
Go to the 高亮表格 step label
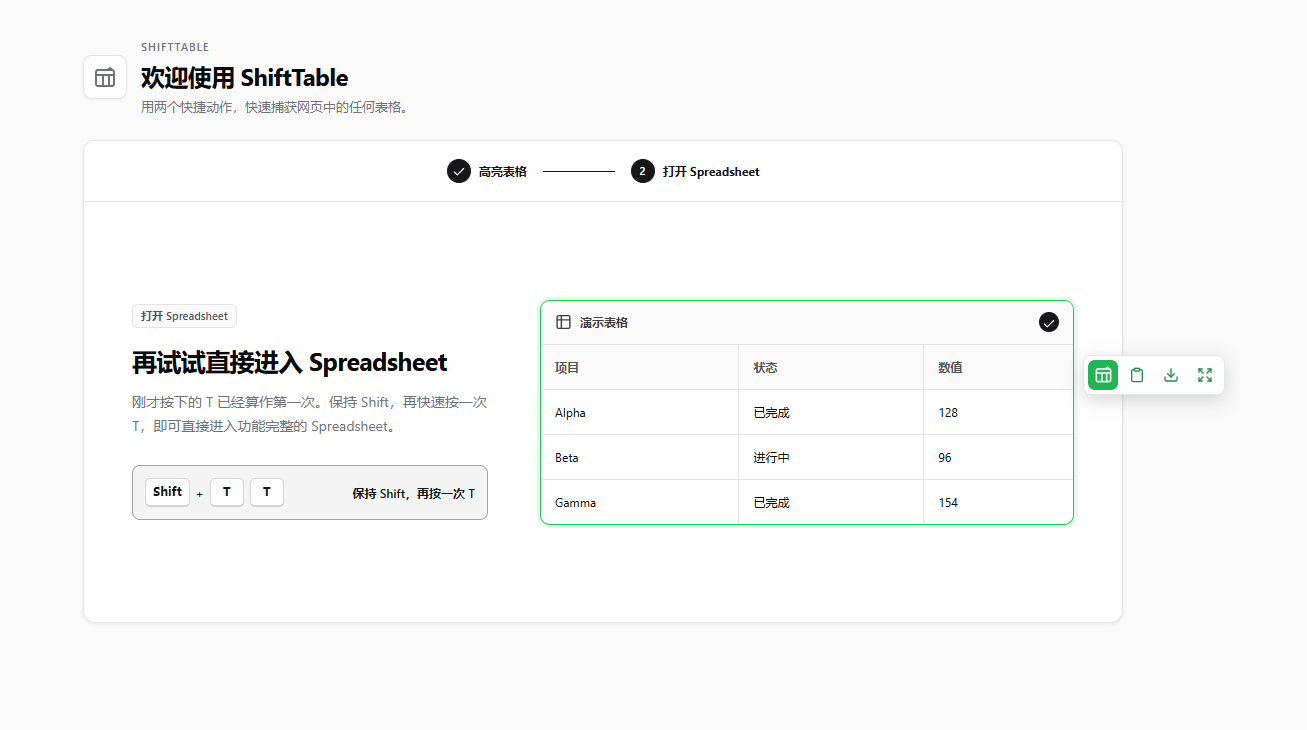click(503, 172)
